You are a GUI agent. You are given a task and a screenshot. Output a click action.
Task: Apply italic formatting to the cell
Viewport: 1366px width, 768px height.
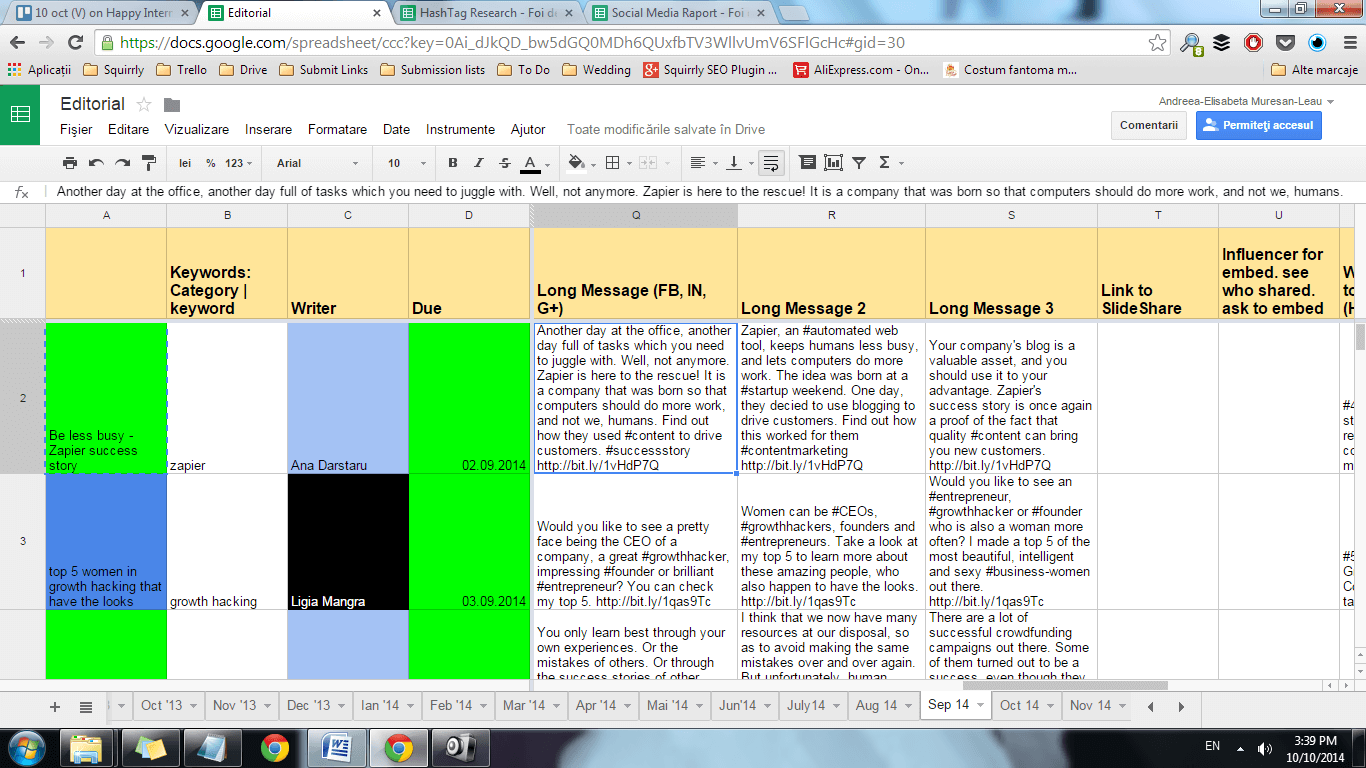click(x=479, y=163)
